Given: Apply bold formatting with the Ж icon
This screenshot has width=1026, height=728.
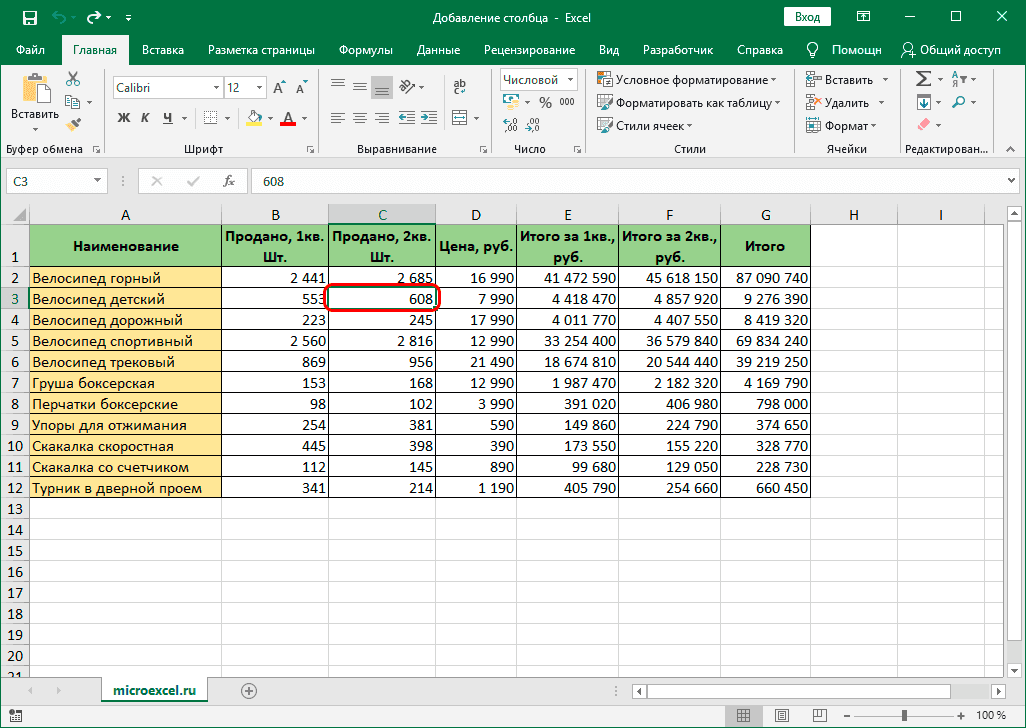Looking at the screenshot, I should tap(124, 117).
